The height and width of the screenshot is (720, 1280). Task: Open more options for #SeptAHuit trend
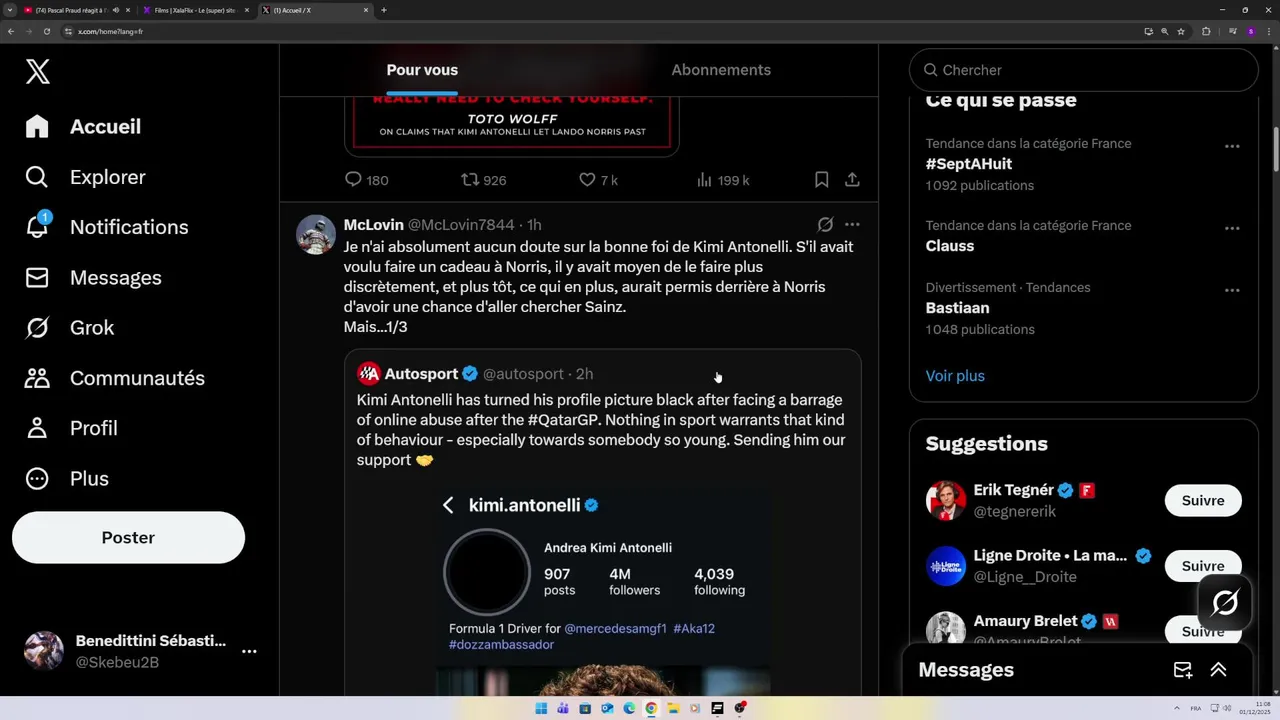1232,146
